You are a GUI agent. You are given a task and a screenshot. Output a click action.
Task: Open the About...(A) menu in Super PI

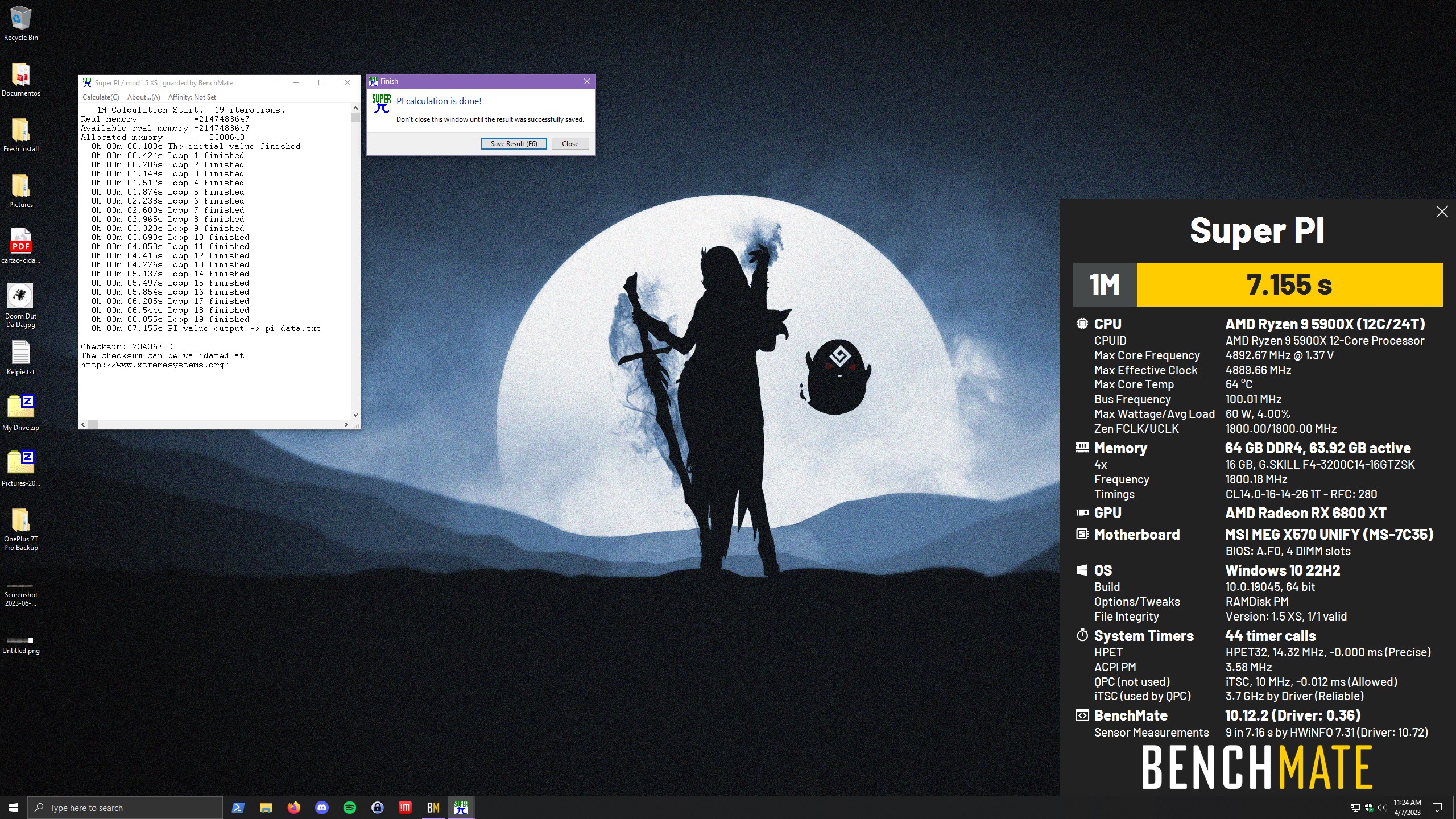coord(144,97)
